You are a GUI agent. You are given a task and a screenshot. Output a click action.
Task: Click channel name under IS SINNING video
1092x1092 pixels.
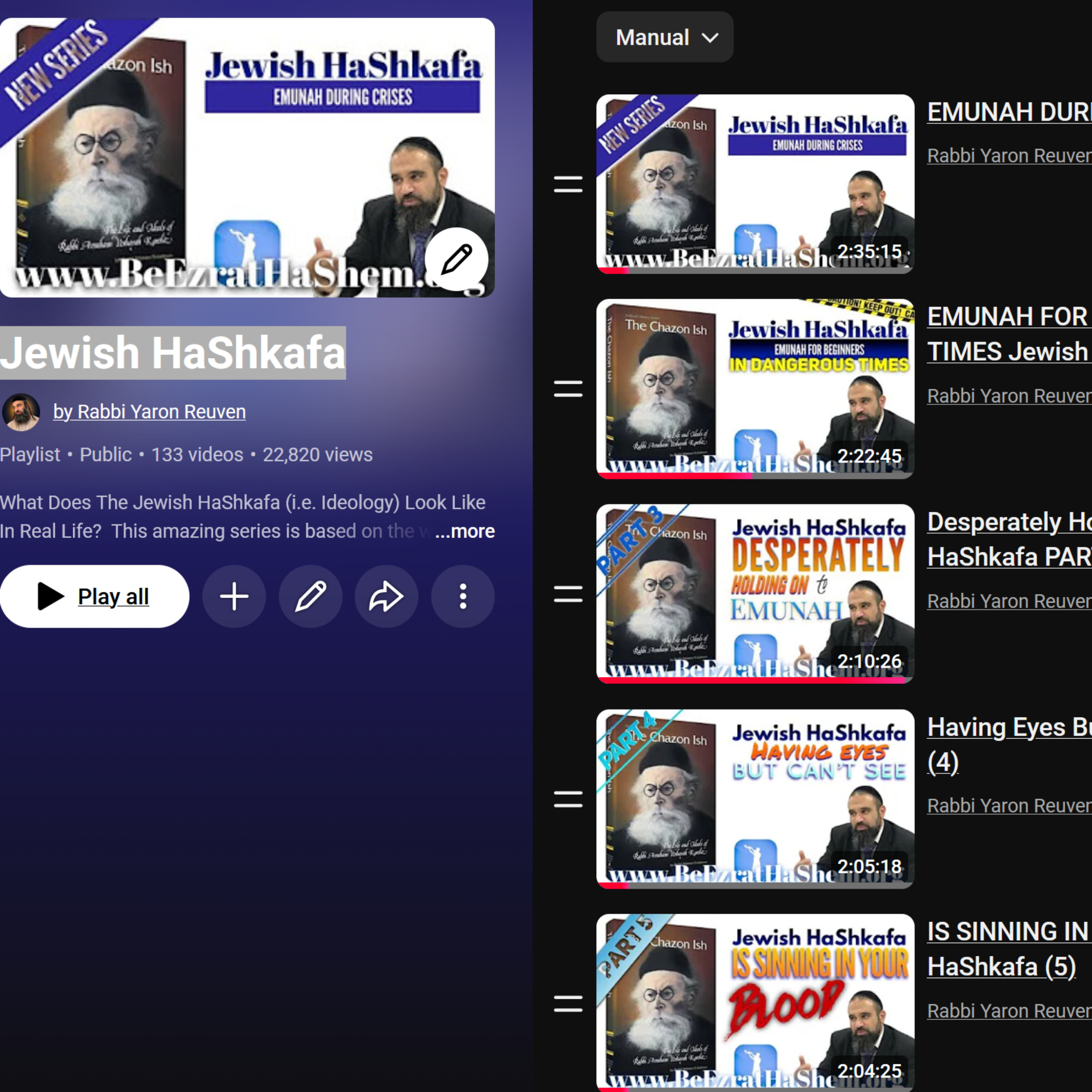coord(1009,1010)
